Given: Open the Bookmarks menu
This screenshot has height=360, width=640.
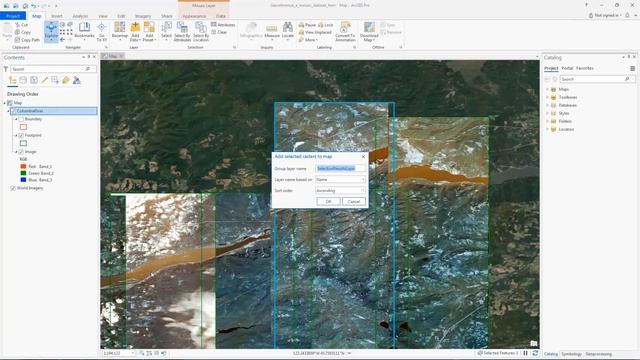Looking at the screenshot, I should (x=84, y=31).
